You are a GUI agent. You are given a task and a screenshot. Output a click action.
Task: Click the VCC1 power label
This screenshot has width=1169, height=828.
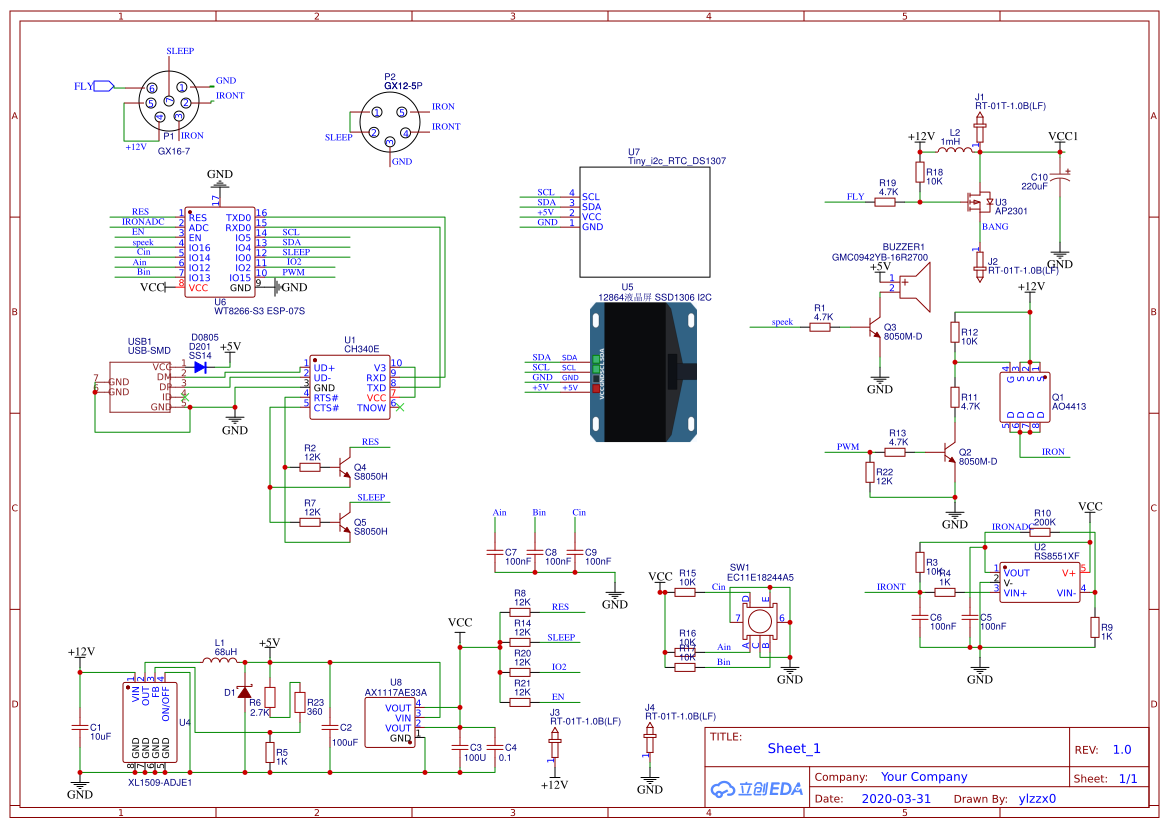pos(1063,136)
